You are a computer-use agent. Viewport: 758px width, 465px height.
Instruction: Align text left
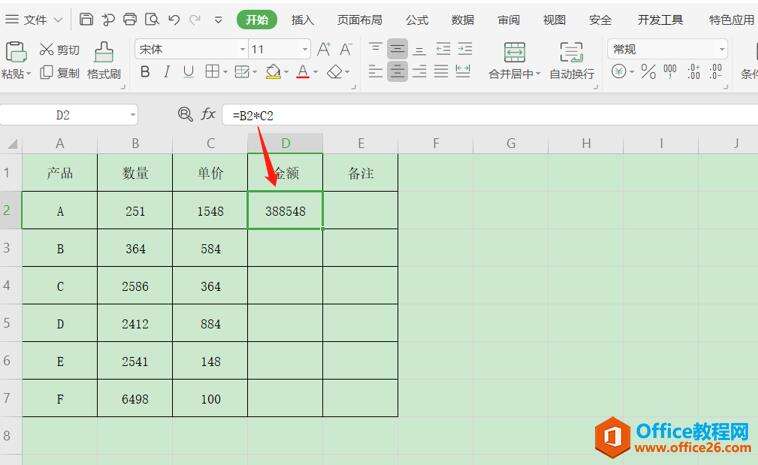[375, 72]
